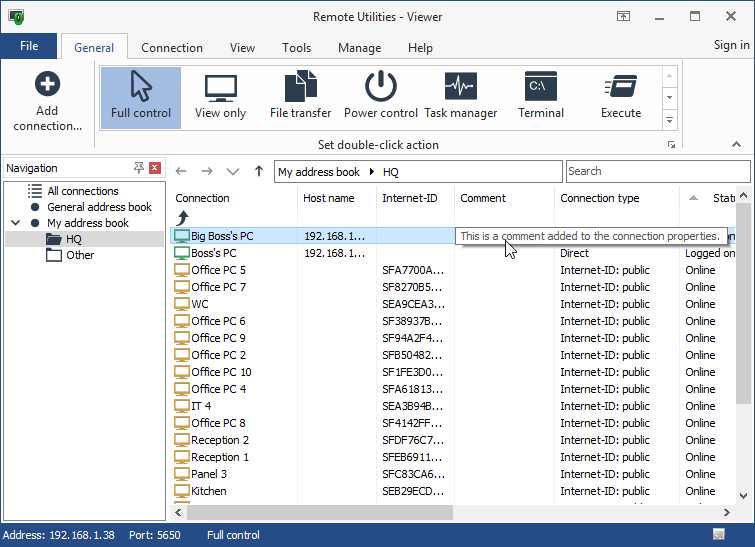Expand the ribbon gallery more options

669,119
